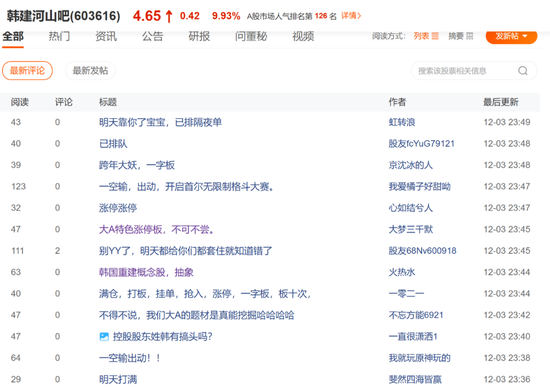The image size is (550, 388).
Task: Select the 问董秘 tab
Action: coord(251,36)
